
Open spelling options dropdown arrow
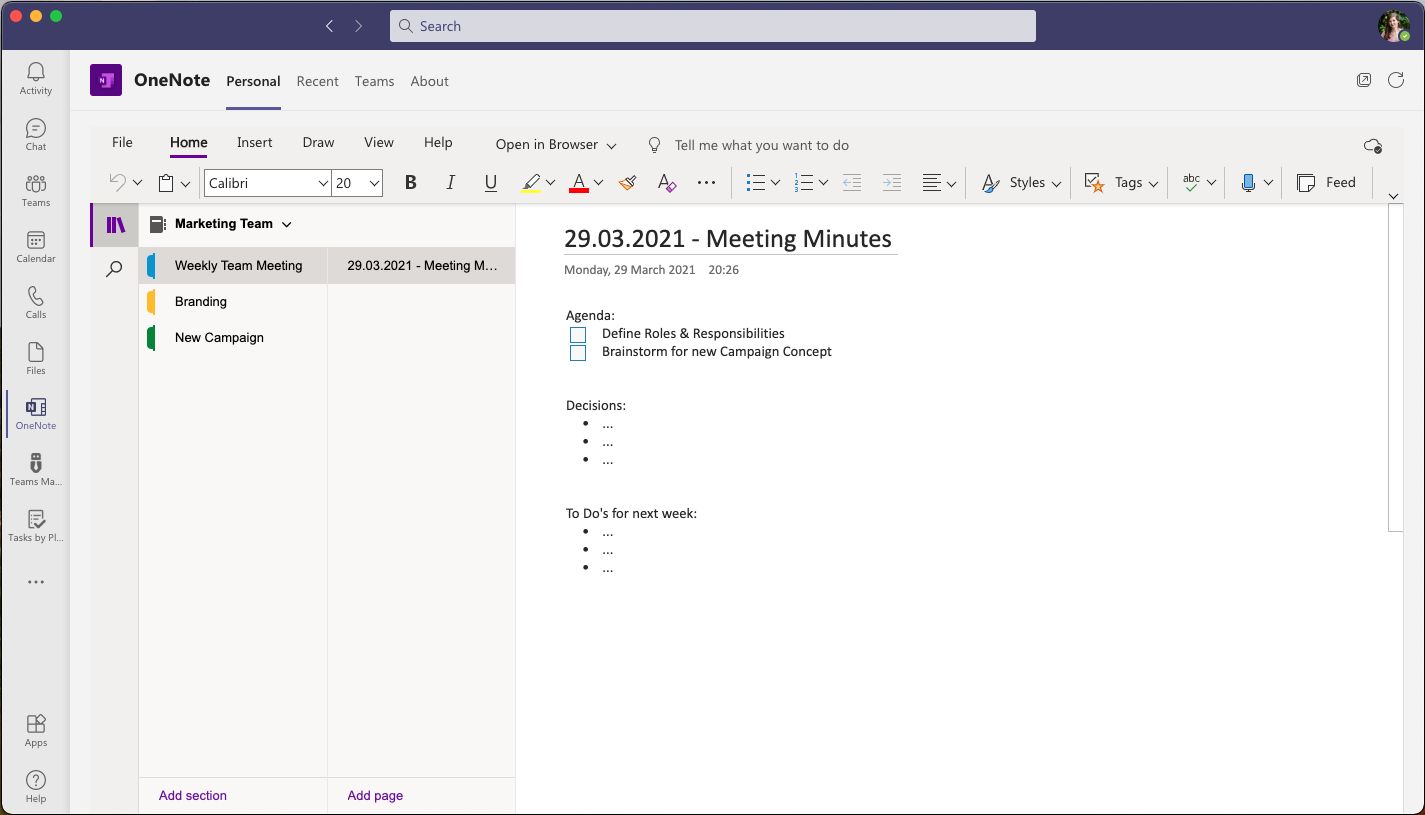[x=1211, y=183]
